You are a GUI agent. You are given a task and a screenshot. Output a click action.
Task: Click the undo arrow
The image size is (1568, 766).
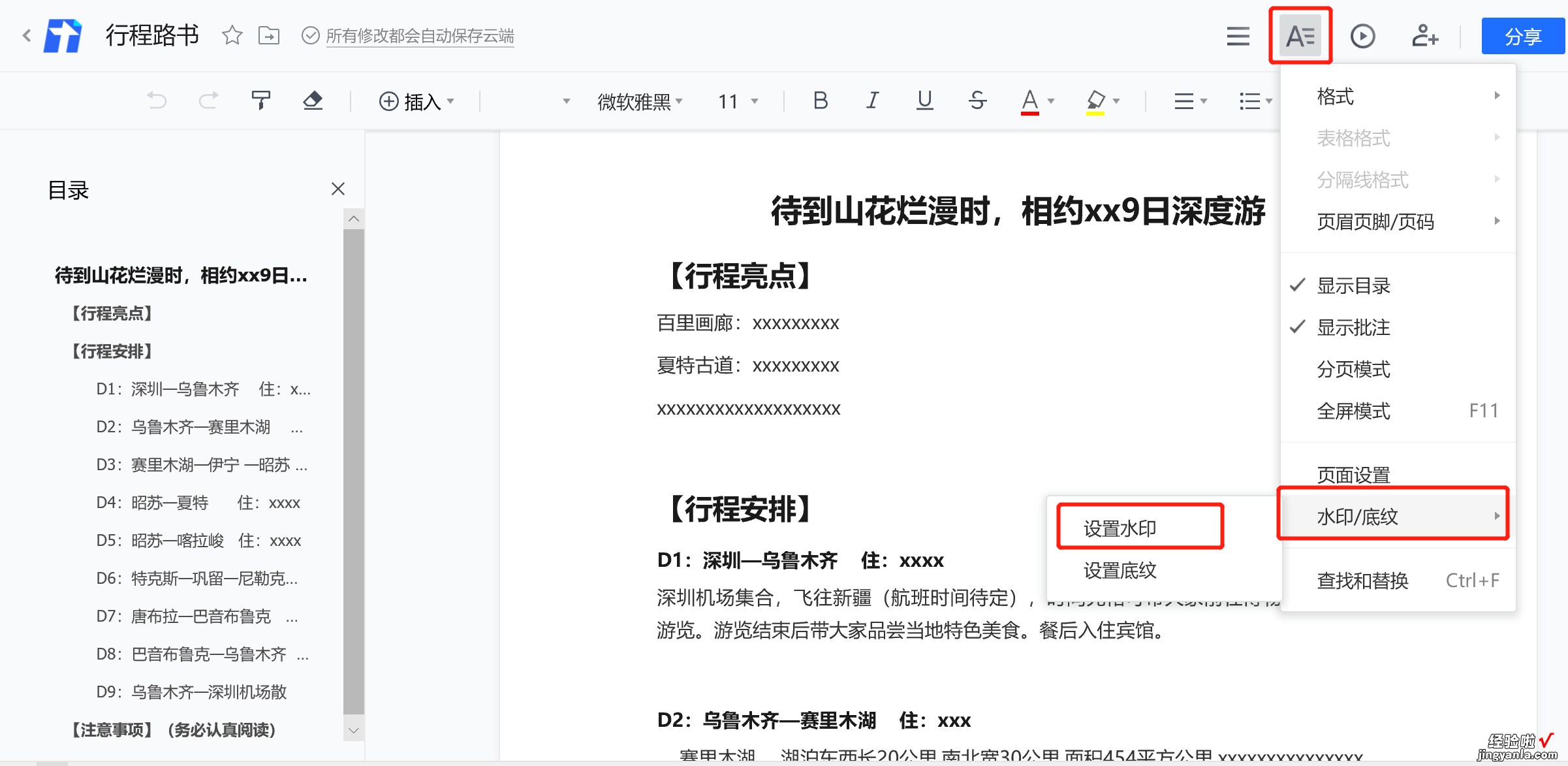[157, 101]
